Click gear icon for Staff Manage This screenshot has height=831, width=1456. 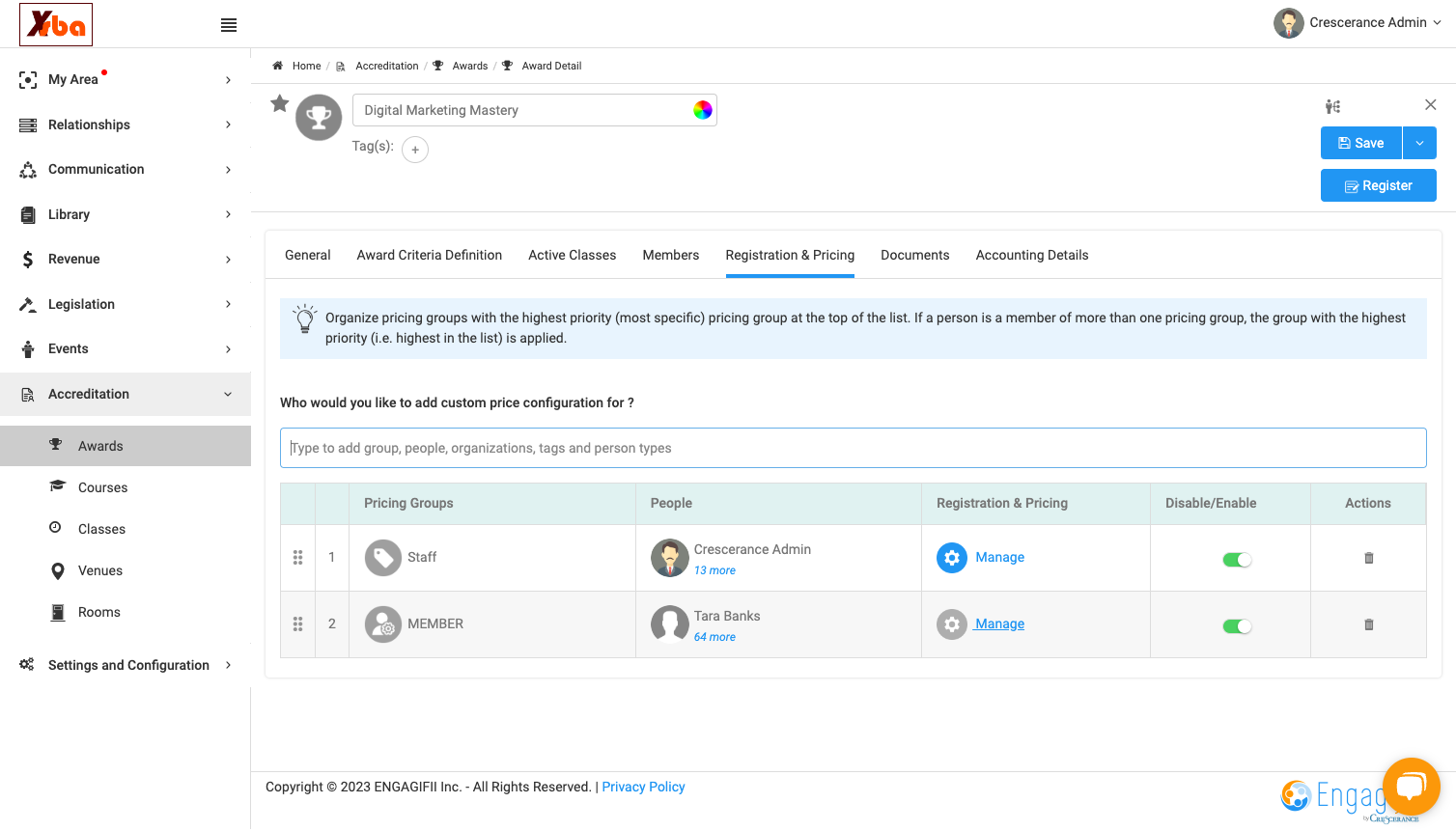952,558
